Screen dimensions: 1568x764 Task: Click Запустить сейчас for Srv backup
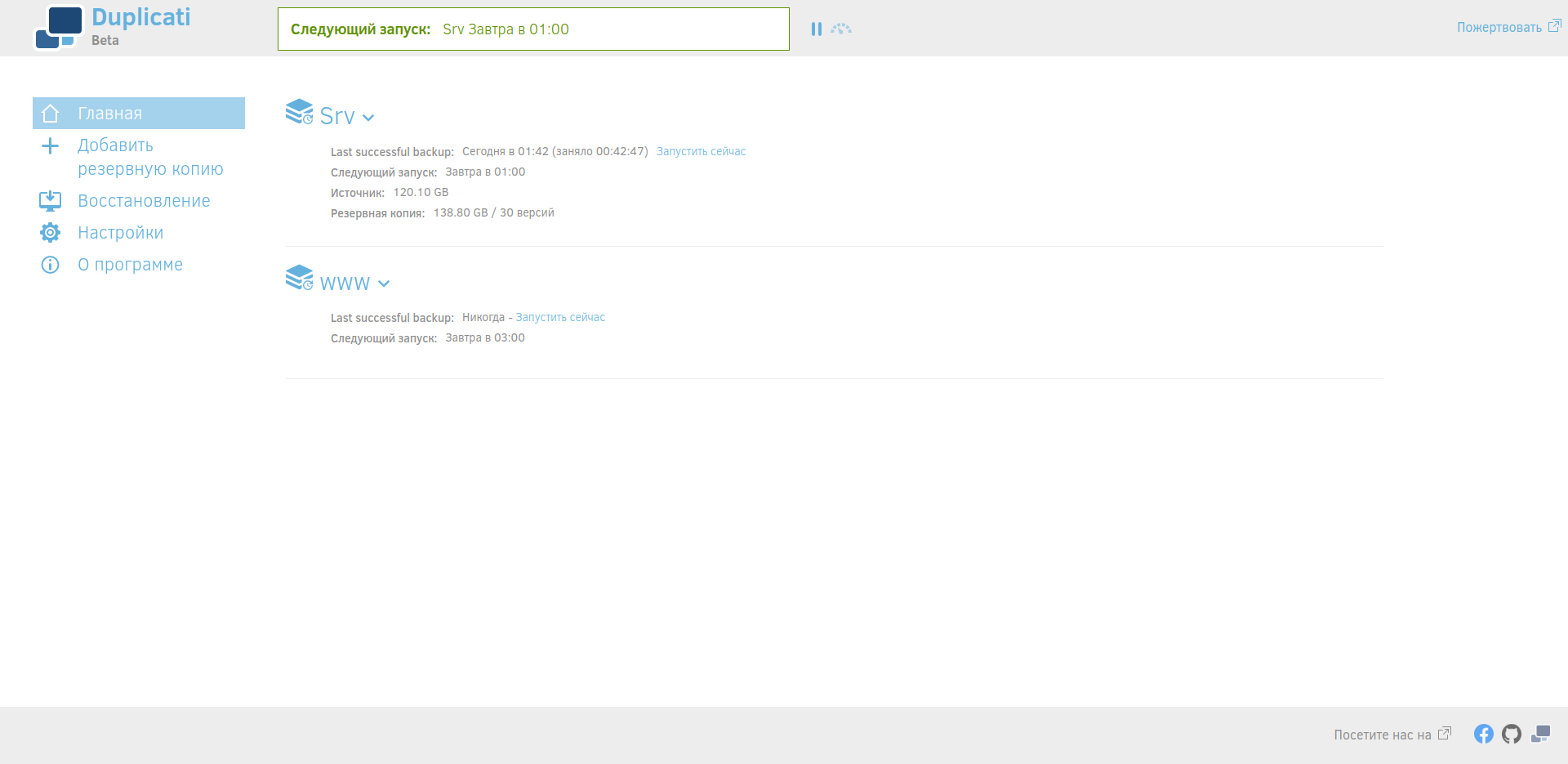click(701, 151)
